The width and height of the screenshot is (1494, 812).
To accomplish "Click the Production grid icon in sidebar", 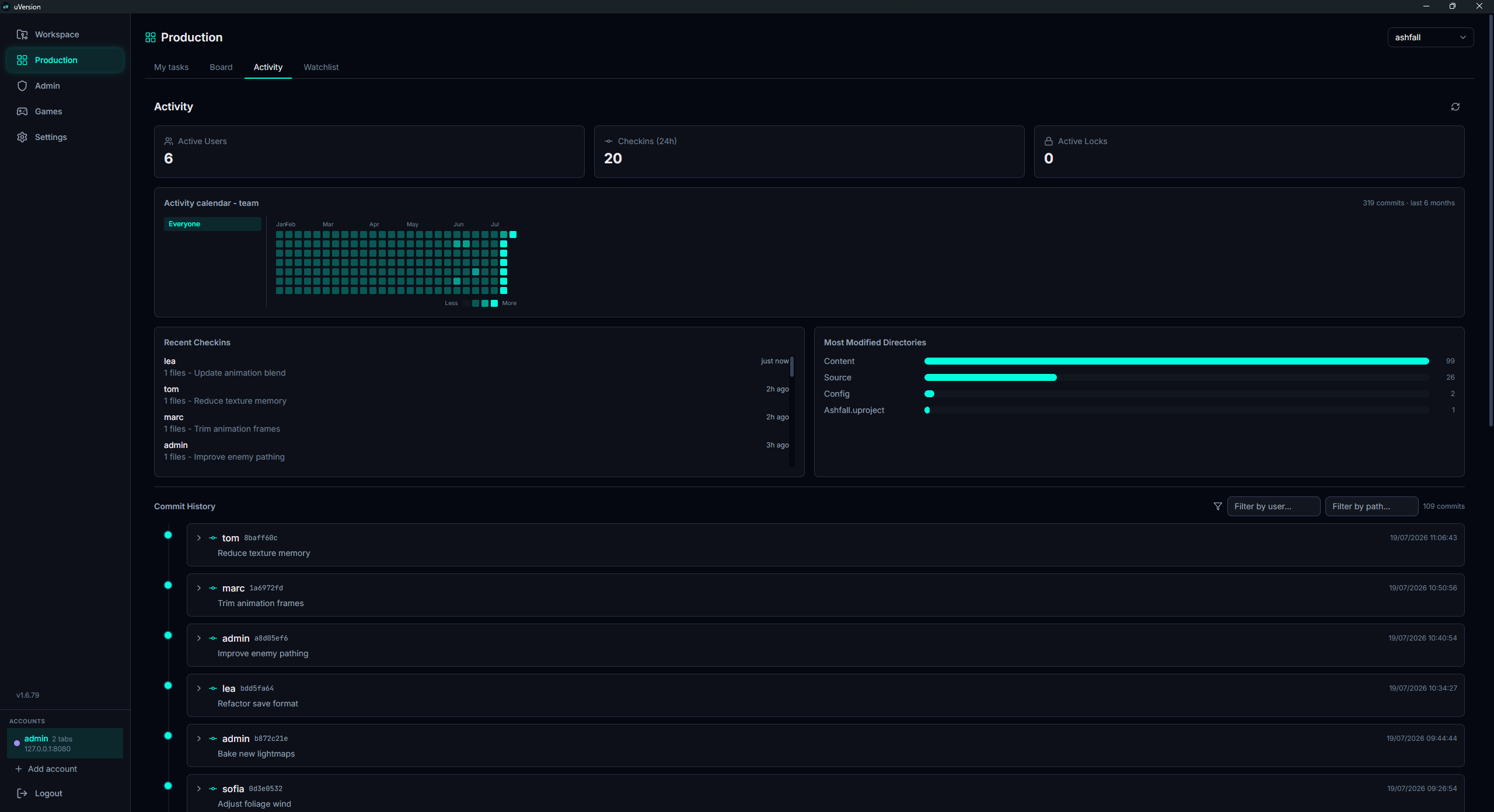I will click(x=22, y=60).
